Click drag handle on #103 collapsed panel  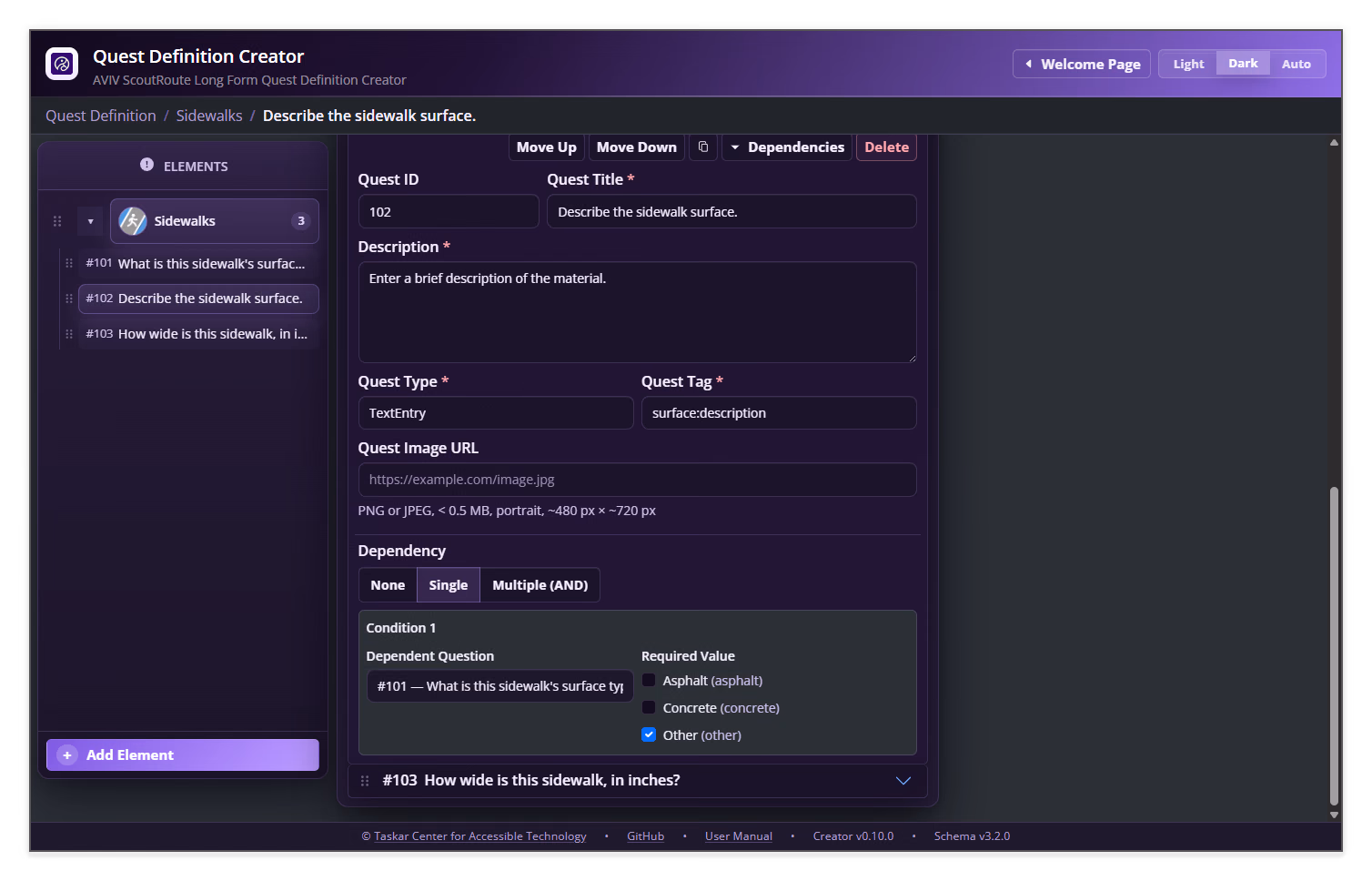click(x=365, y=781)
